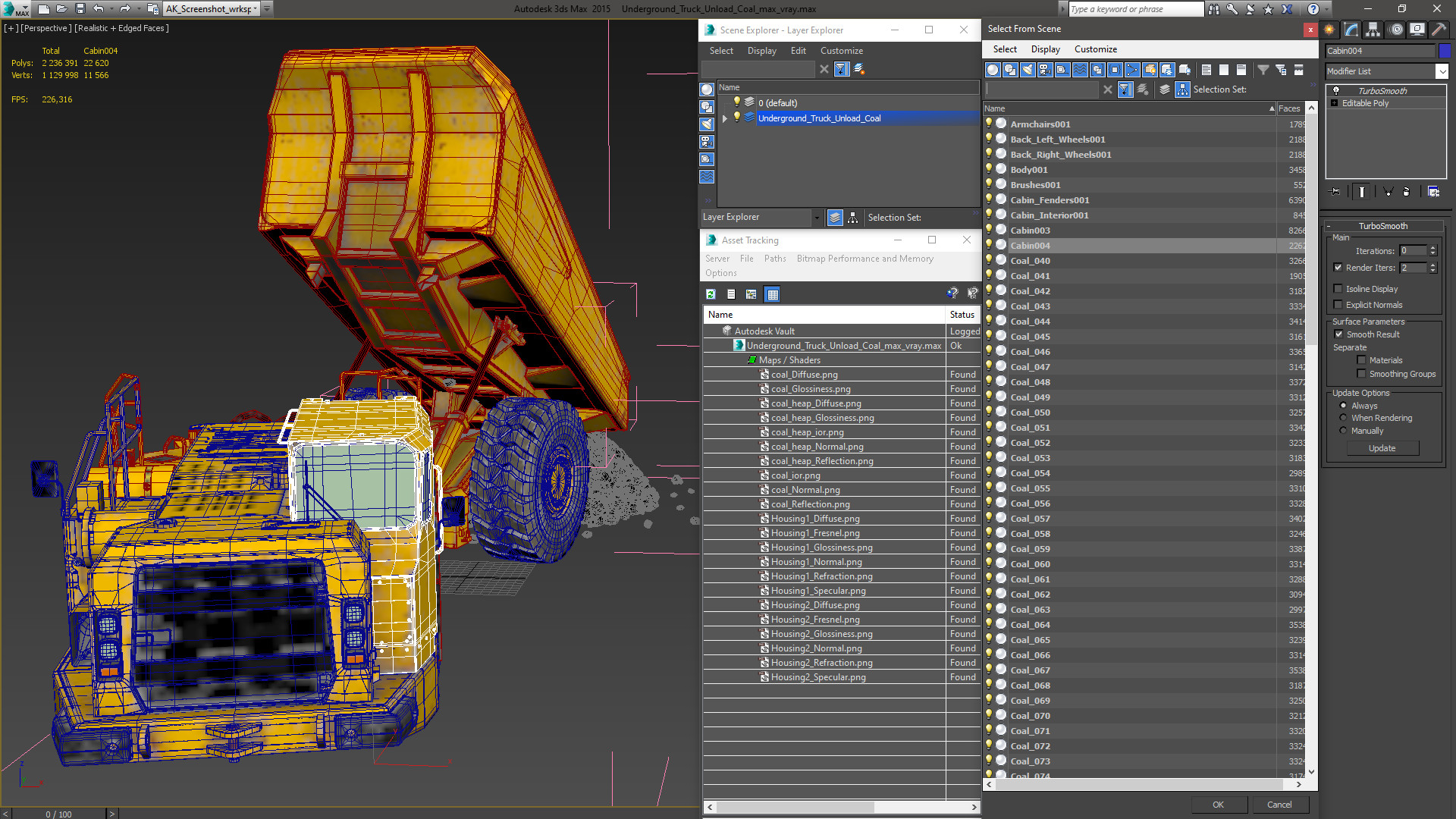Open the Motion command panel tab
The height and width of the screenshot is (819, 1456).
click(x=1396, y=30)
